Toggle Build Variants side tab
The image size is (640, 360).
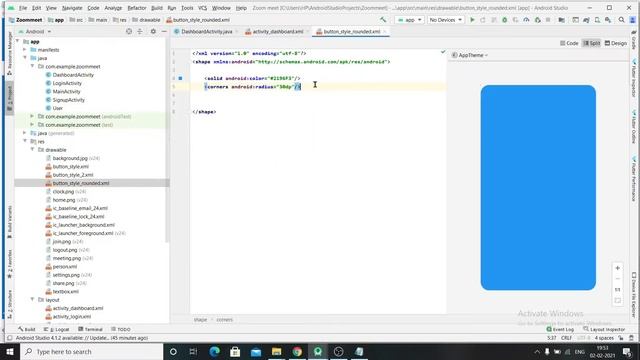point(10,222)
